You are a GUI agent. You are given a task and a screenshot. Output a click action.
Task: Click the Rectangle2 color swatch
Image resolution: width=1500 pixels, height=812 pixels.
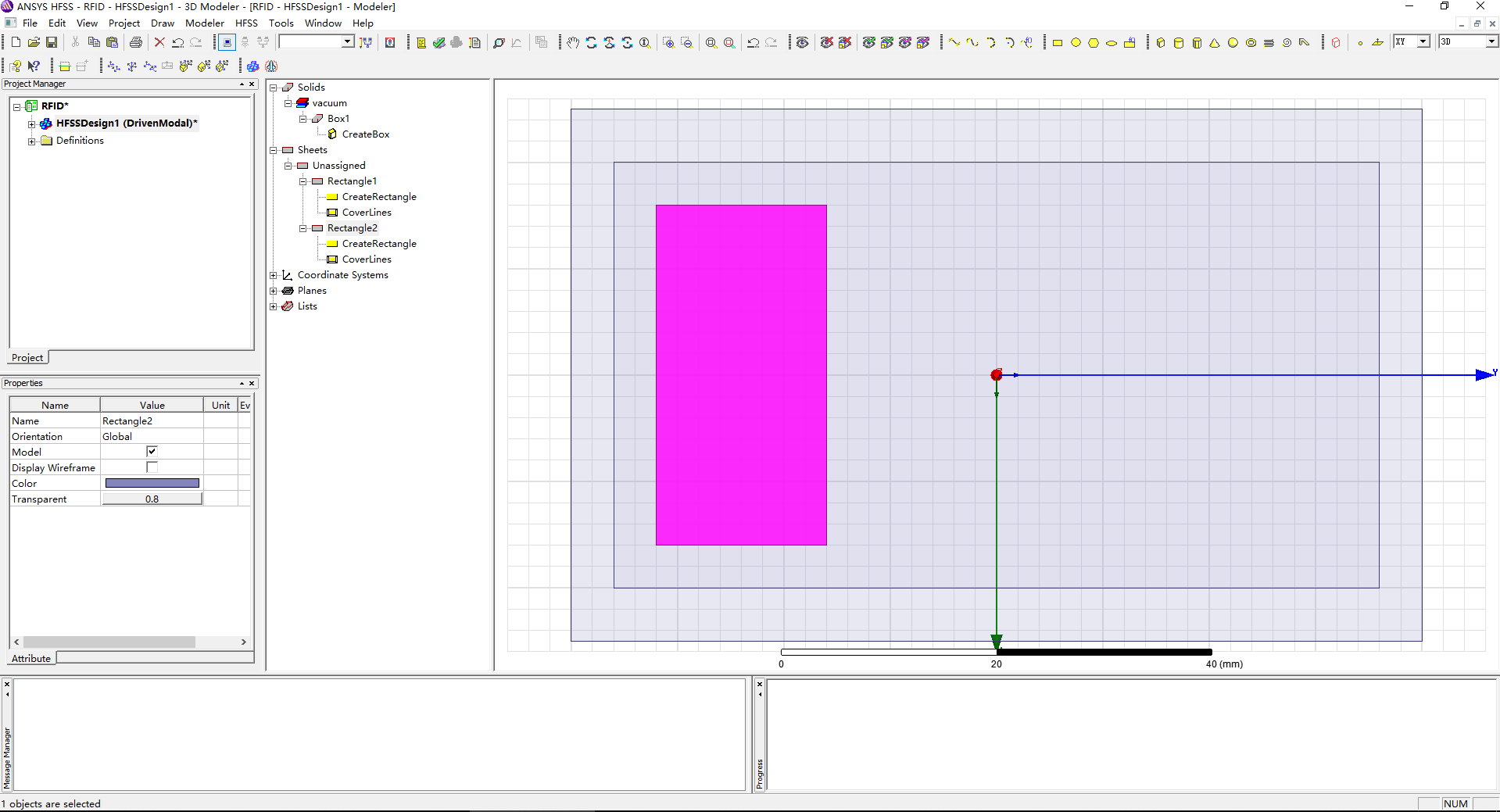[x=152, y=483]
